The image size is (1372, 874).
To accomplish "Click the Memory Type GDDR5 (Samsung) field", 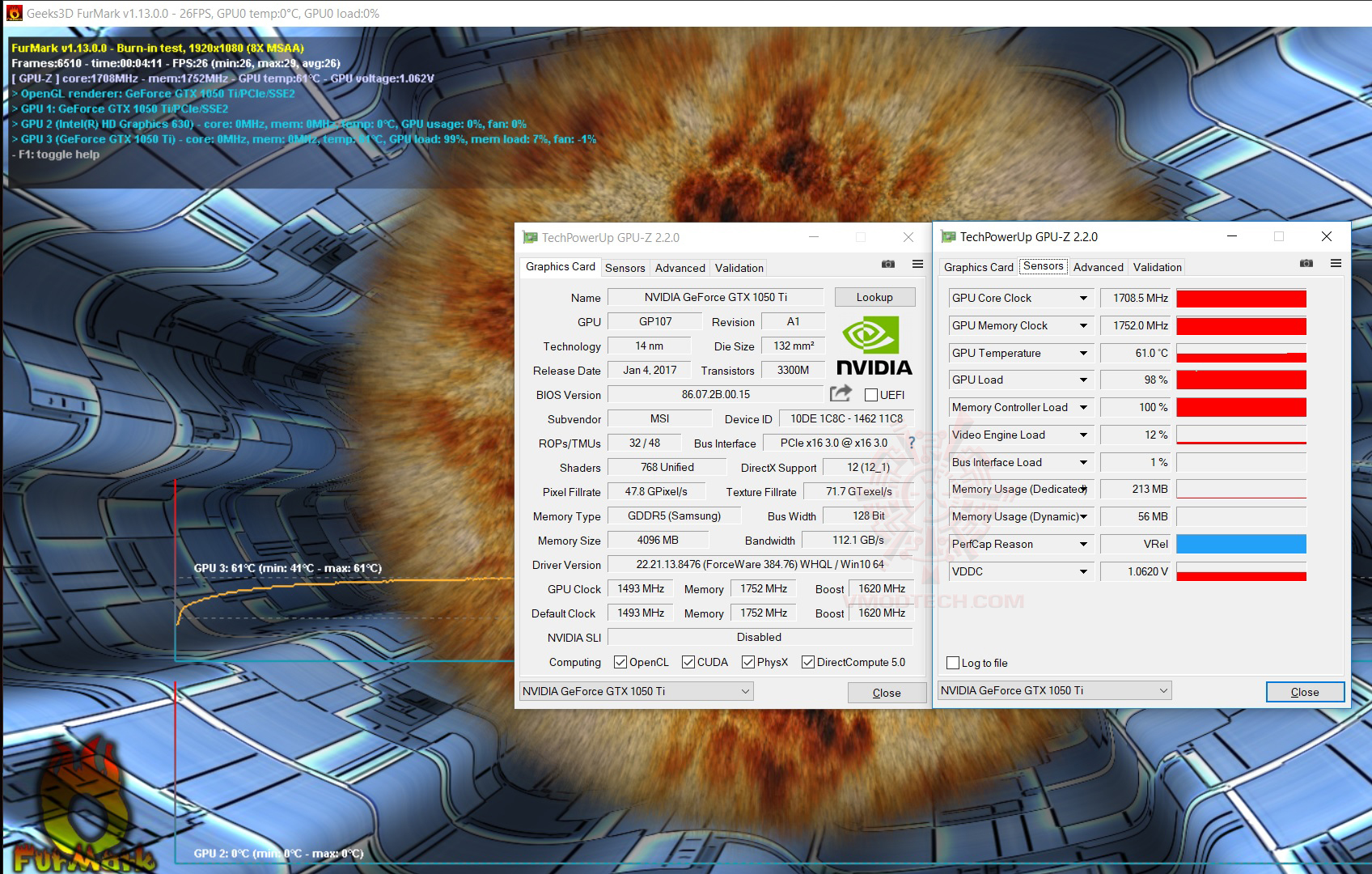I will click(675, 515).
